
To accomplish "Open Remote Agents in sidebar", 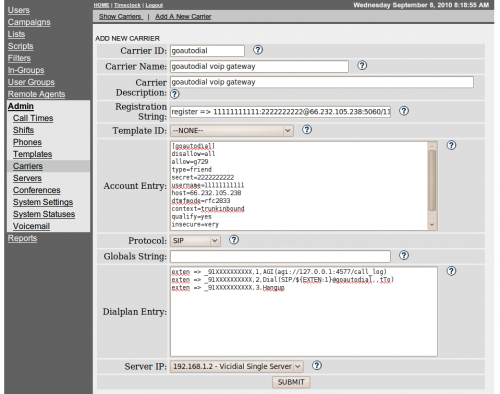I will coord(36,94).
